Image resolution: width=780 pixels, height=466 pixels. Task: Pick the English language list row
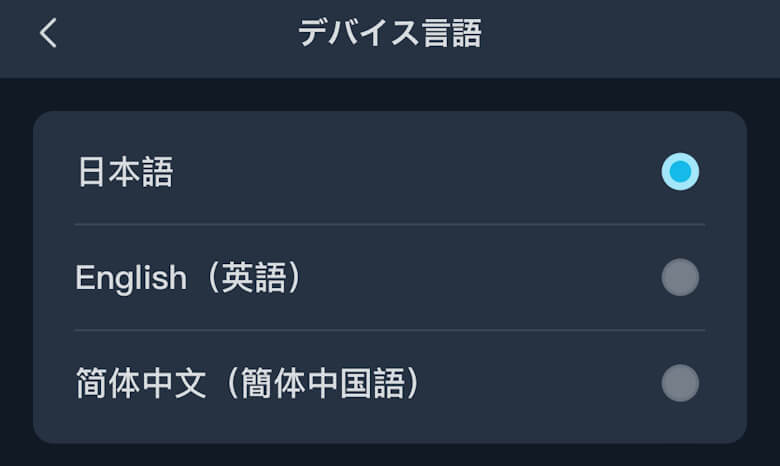tap(390, 278)
